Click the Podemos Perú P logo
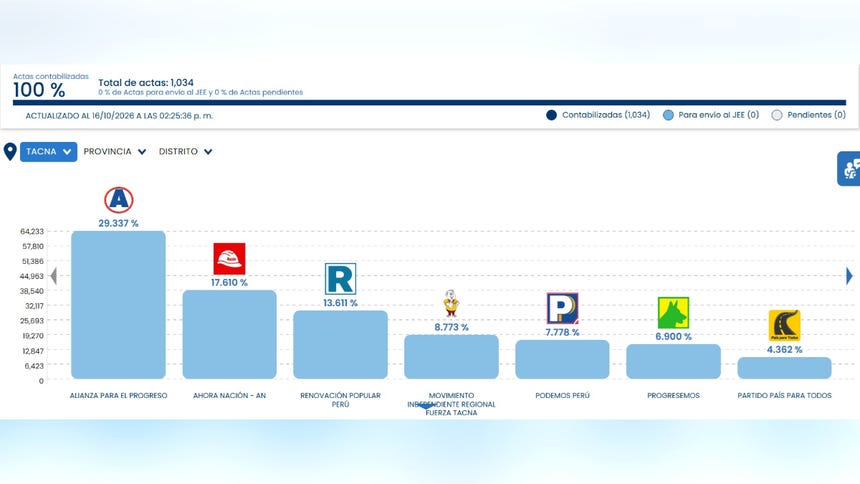The width and height of the screenshot is (860, 484). 562,308
